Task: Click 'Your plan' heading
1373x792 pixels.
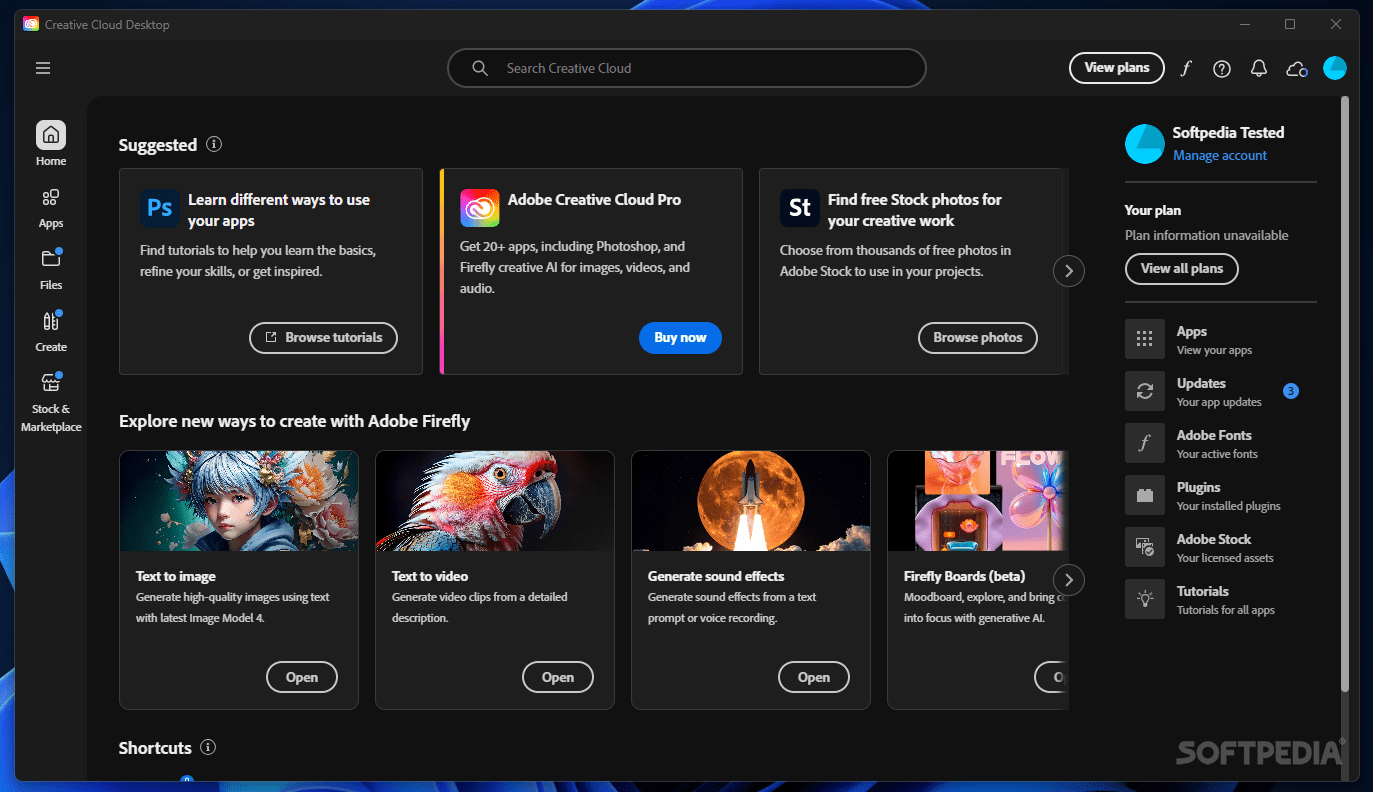Action: (x=1152, y=211)
